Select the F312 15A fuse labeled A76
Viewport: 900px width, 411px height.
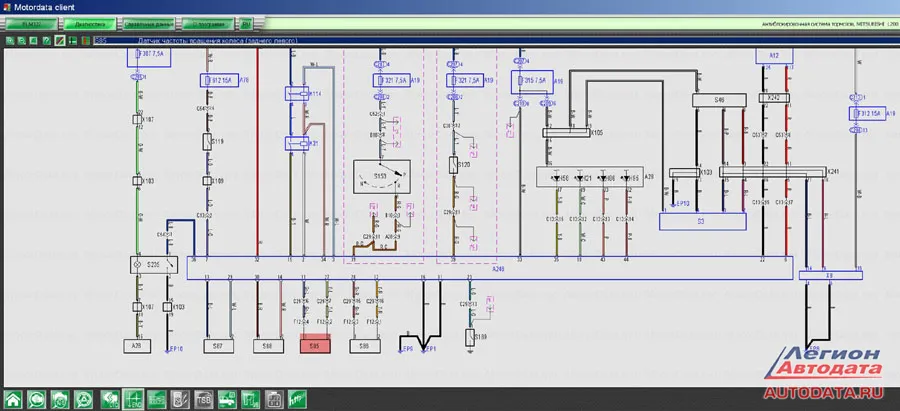pos(219,80)
